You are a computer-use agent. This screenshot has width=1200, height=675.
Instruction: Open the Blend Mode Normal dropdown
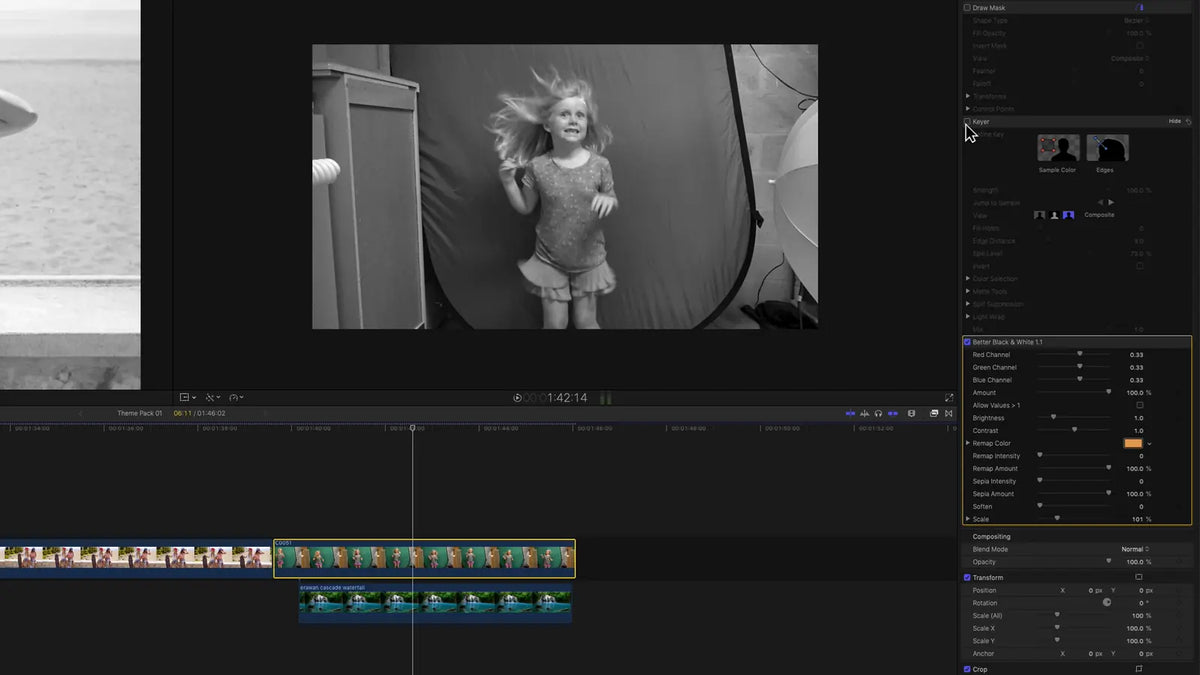point(1135,549)
